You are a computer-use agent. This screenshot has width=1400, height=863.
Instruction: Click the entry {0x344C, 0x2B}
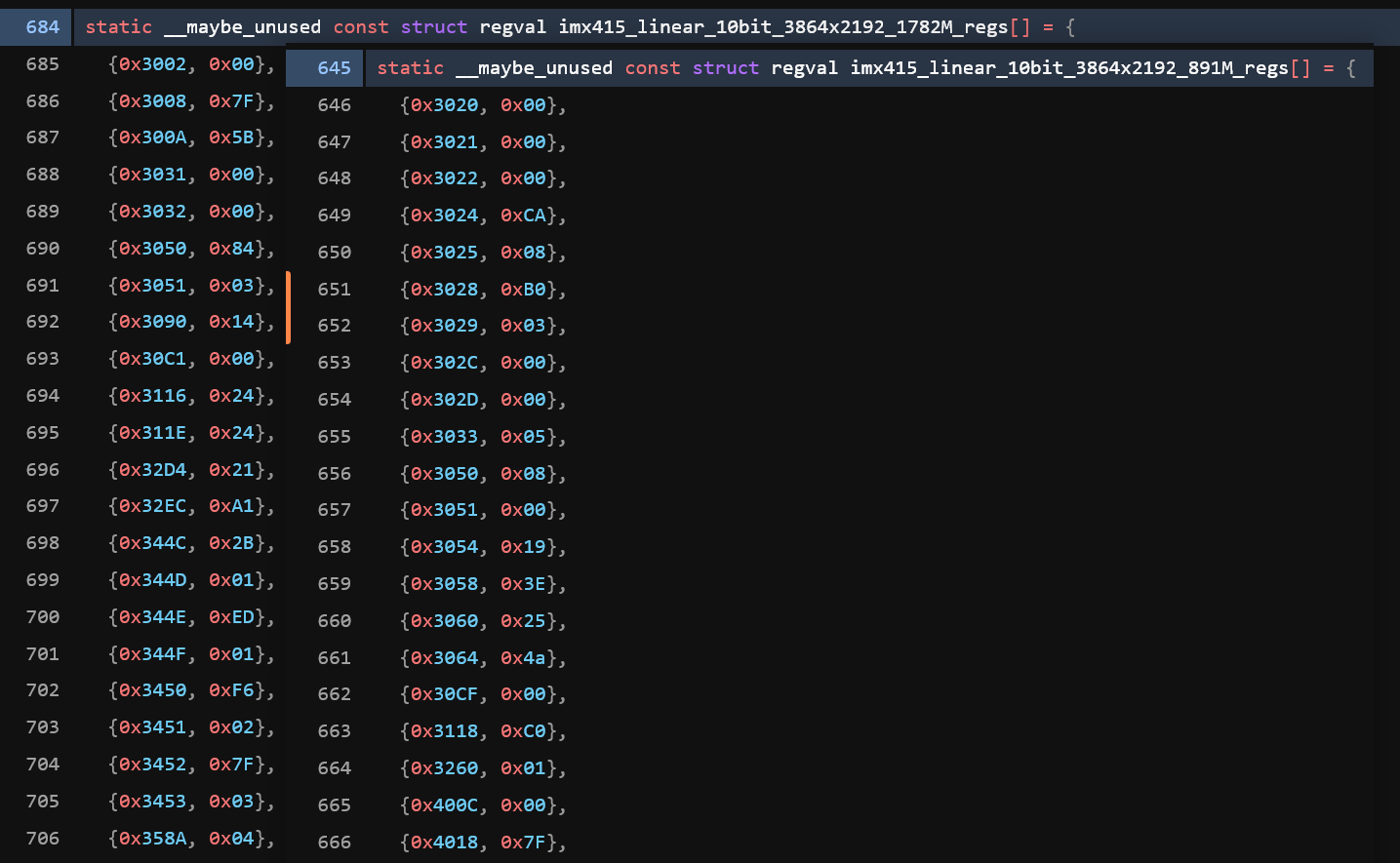point(191,543)
